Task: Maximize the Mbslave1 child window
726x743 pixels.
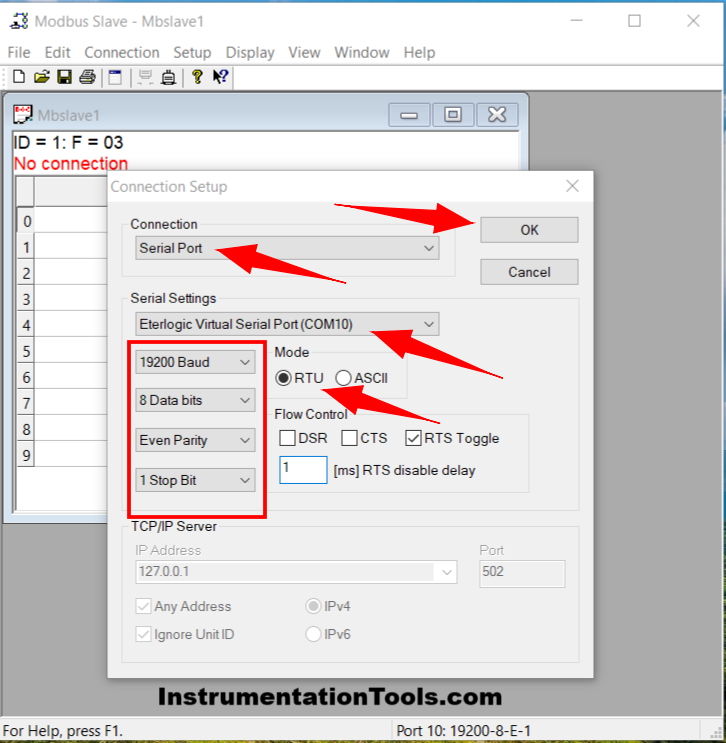Action: (453, 115)
